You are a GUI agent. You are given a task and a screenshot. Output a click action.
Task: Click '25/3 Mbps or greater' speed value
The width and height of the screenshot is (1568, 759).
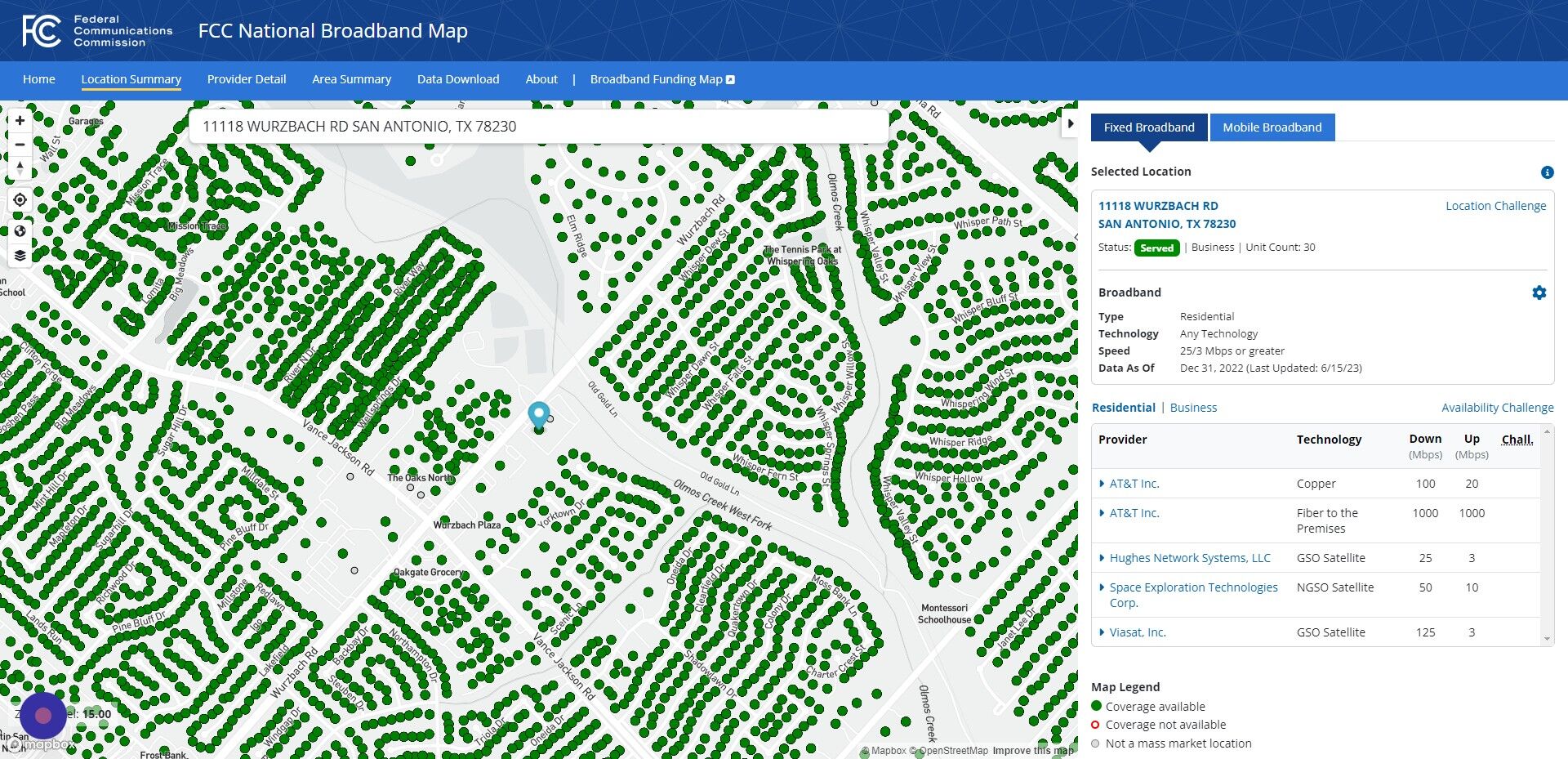1232,351
